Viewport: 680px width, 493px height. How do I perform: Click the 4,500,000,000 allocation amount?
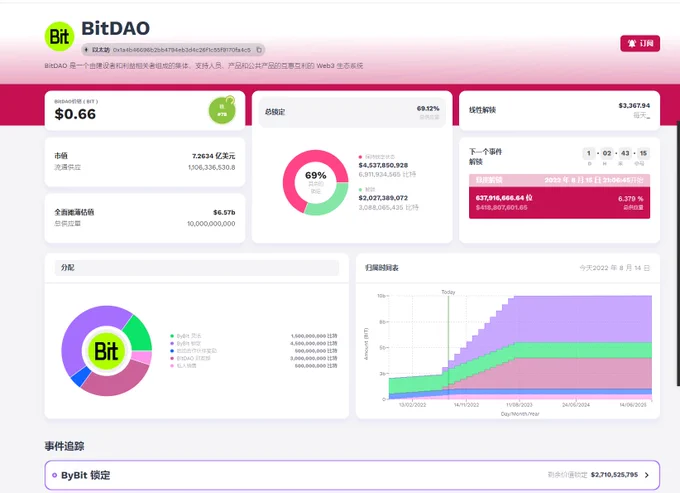click(314, 343)
